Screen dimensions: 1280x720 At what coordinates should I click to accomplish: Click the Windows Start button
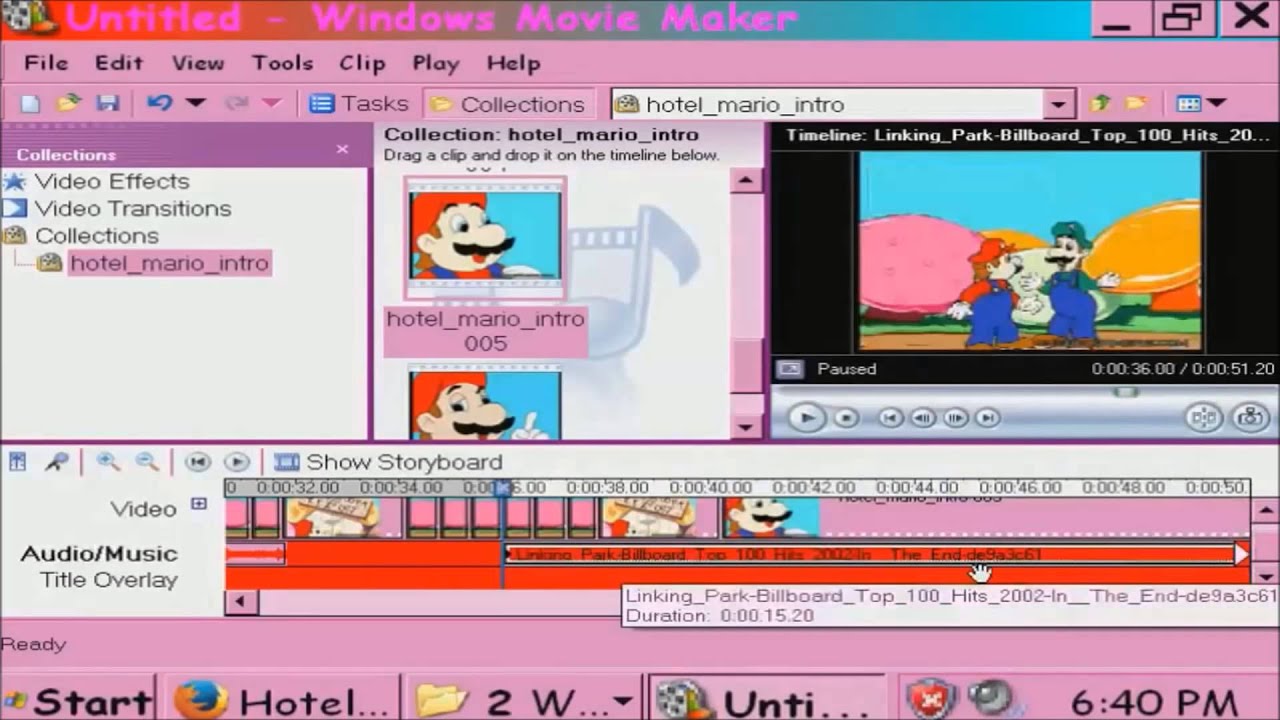coord(77,701)
